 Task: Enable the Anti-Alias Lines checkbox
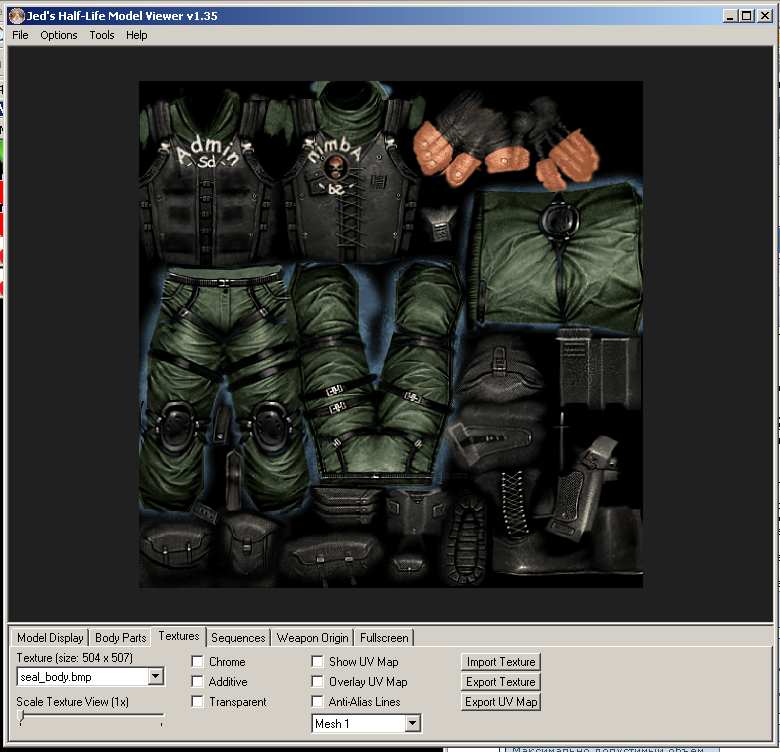[317, 701]
